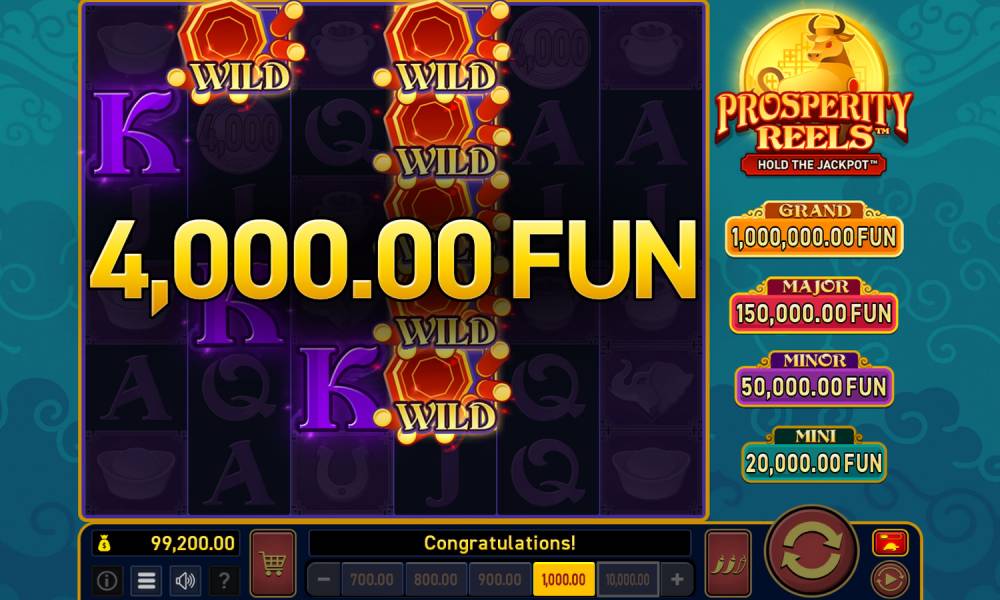Decrease the bet with the minus button
The height and width of the screenshot is (600, 1000).
[323, 580]
